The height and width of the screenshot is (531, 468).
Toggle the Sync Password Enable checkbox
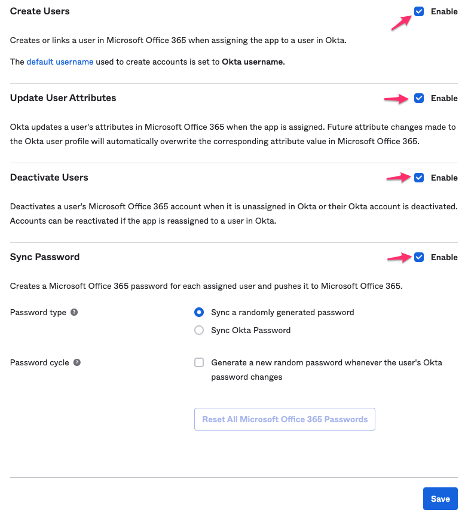[x=419, y=257]
